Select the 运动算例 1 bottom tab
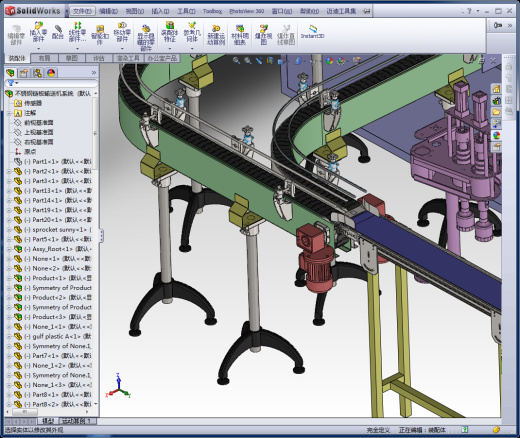Viewport: 520px width, 438px height. click(x=77, y=421)
